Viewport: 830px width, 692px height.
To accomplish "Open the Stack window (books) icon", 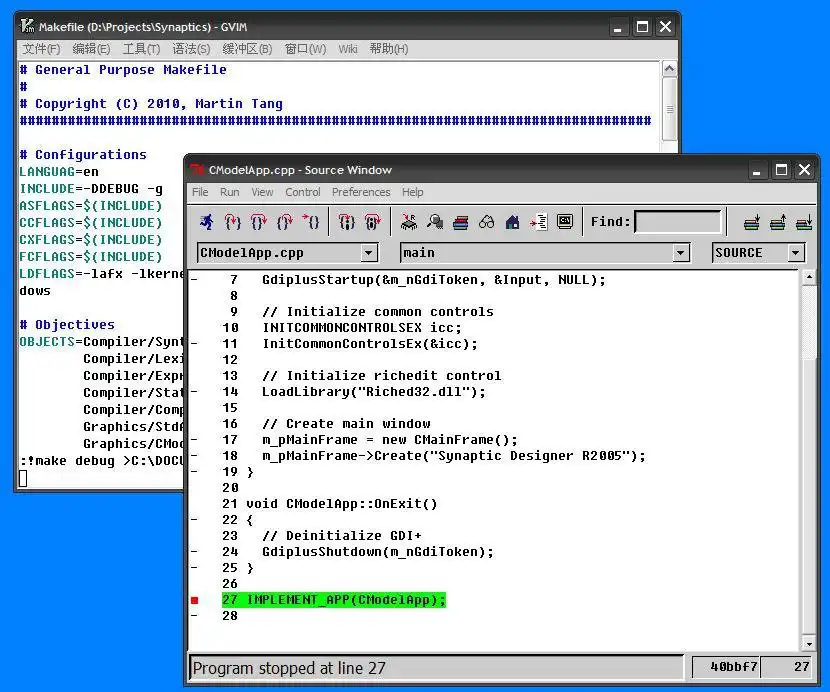I will [x=461, y=222].
